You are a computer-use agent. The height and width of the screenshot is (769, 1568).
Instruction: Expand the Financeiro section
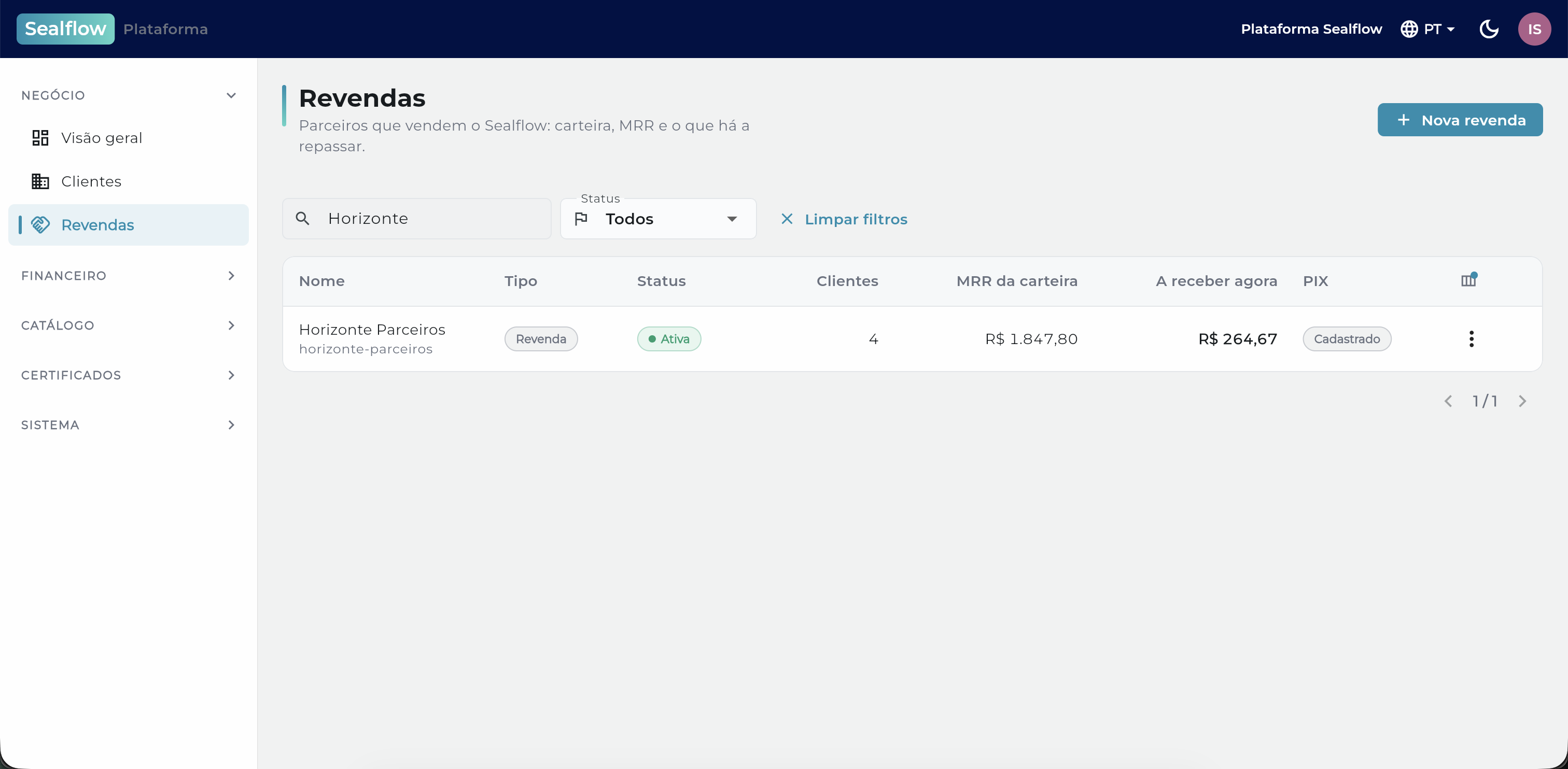[x=129, y=276]
